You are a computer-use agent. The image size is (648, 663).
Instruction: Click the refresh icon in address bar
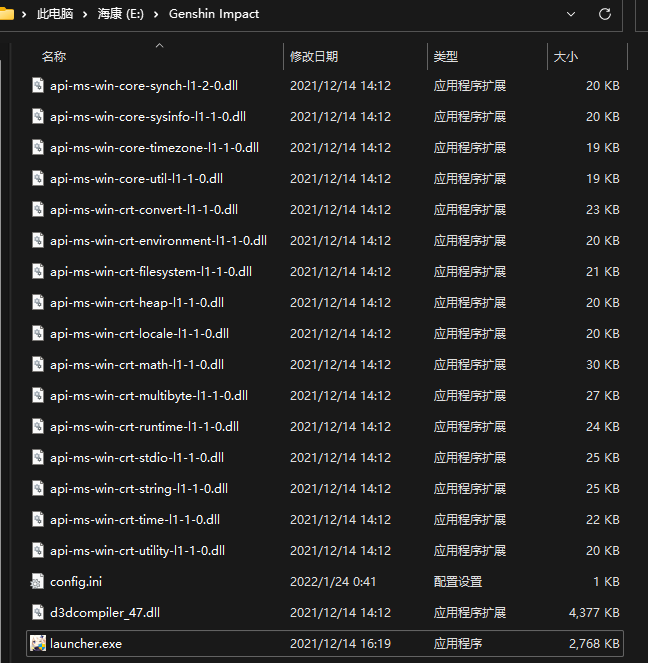click(605, 14)
